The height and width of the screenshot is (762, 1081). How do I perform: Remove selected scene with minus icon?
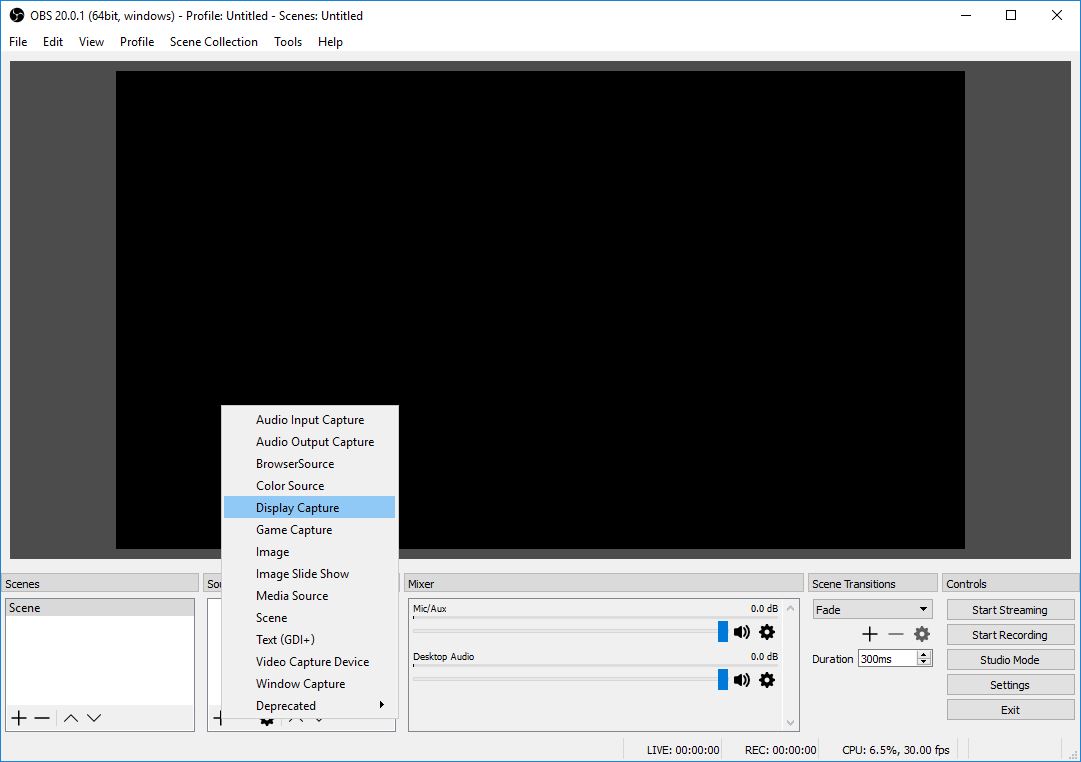click(42, 718)
